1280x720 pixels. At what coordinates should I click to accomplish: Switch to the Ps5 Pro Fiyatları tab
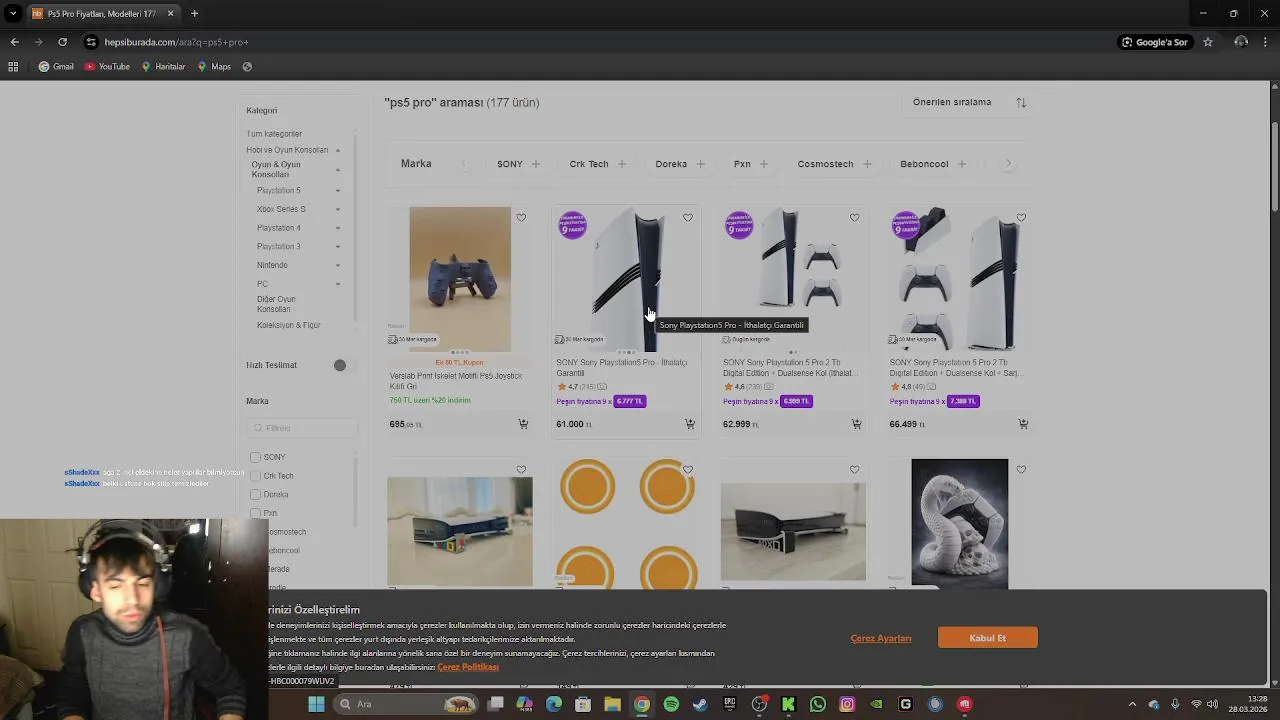tap(103, 14)
